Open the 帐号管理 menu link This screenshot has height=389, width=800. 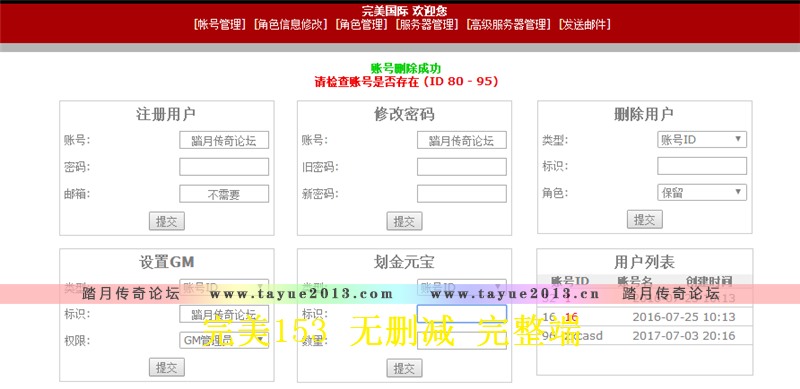(220, 25)
